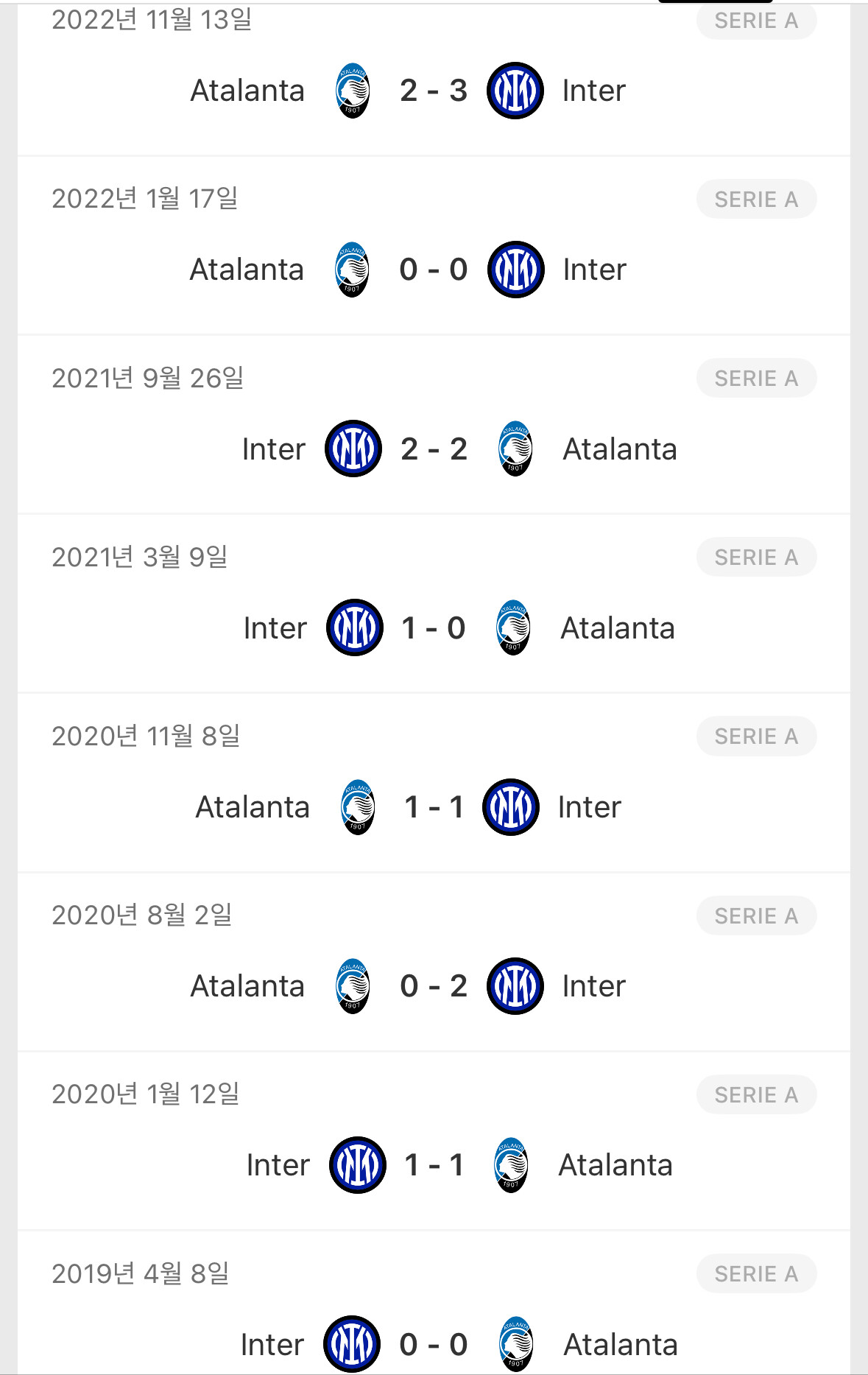Click the Atalanta name in 2020년 11월 8일 match
Image resolution: width=868 pixels, height=1375 pixels.
253,807
